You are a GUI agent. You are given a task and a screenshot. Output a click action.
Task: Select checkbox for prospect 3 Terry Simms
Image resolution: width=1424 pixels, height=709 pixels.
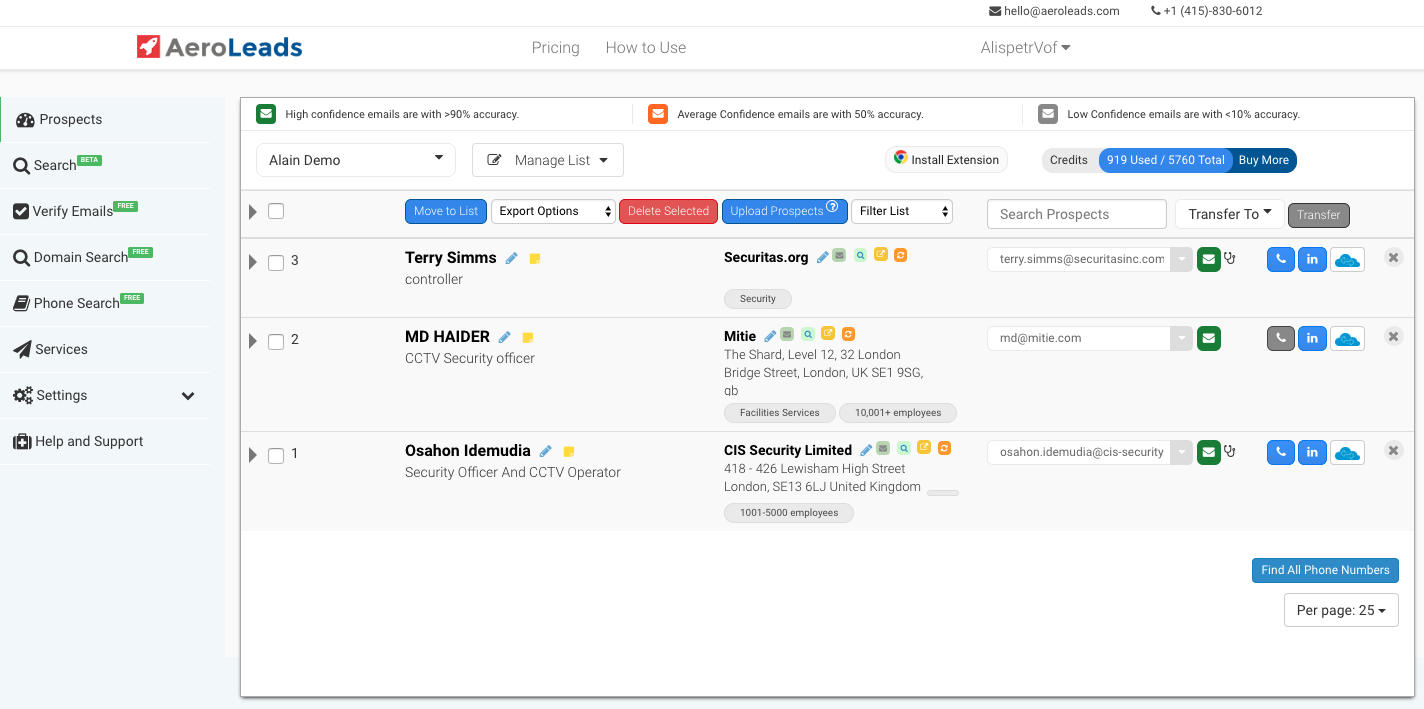[276, 262]
